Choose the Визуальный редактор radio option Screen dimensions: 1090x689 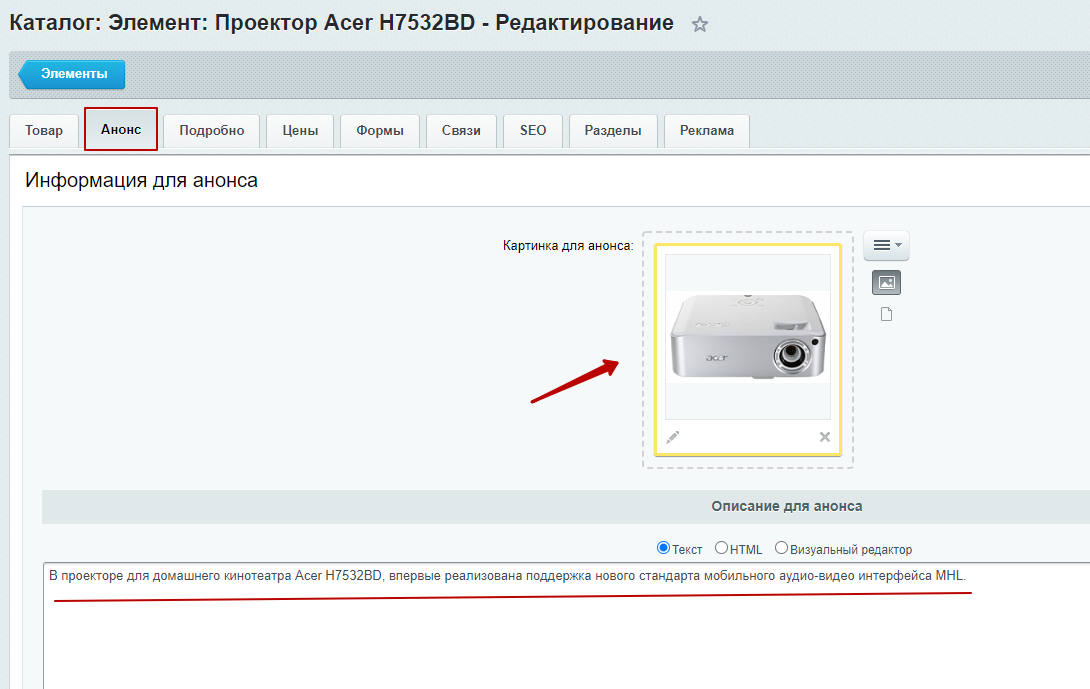[781, 548]
